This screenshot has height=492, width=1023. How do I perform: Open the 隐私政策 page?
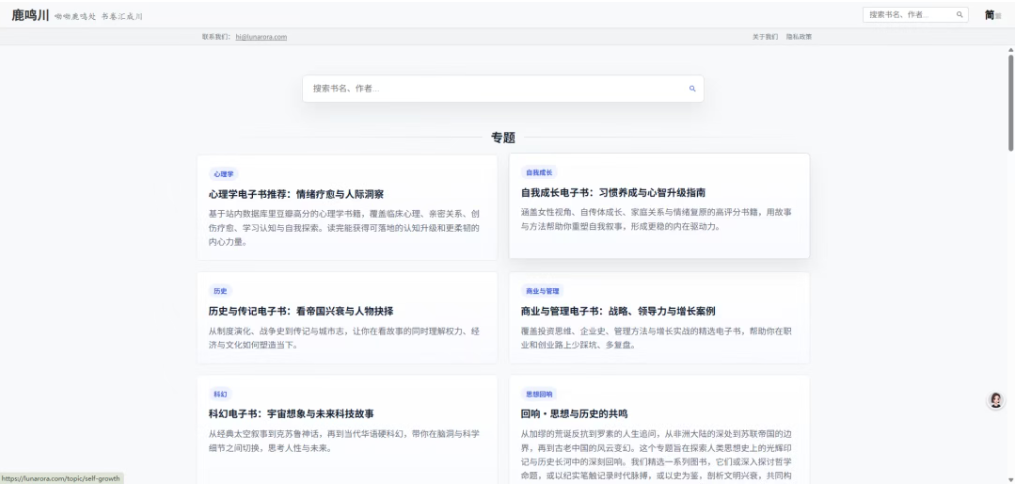tap(799, 37)
